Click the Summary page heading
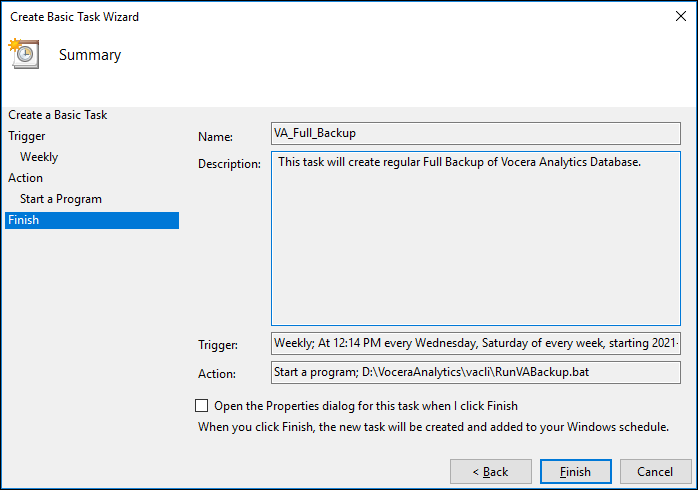 pos(90,55)
